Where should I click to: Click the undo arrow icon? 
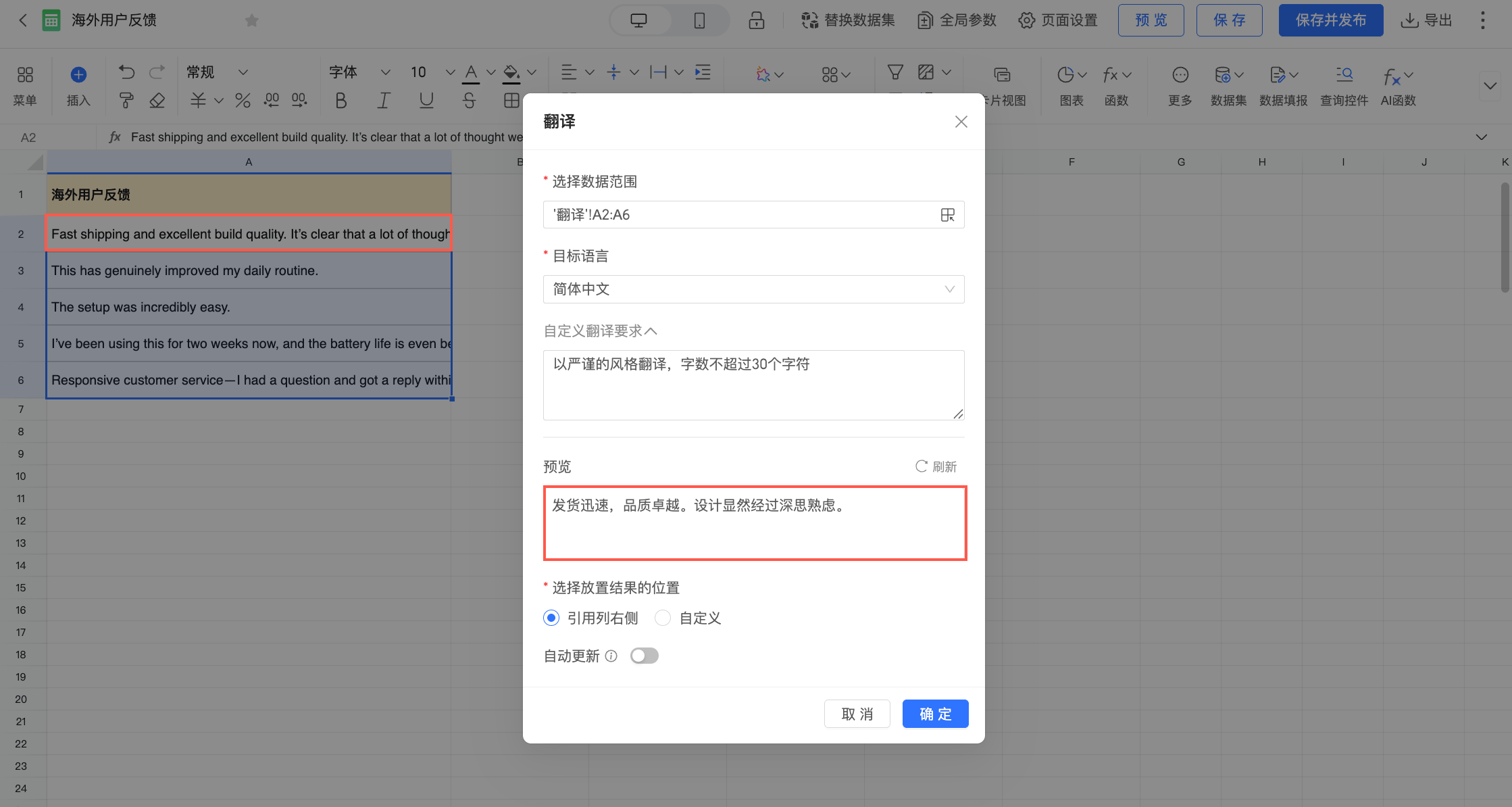point(126,72)
